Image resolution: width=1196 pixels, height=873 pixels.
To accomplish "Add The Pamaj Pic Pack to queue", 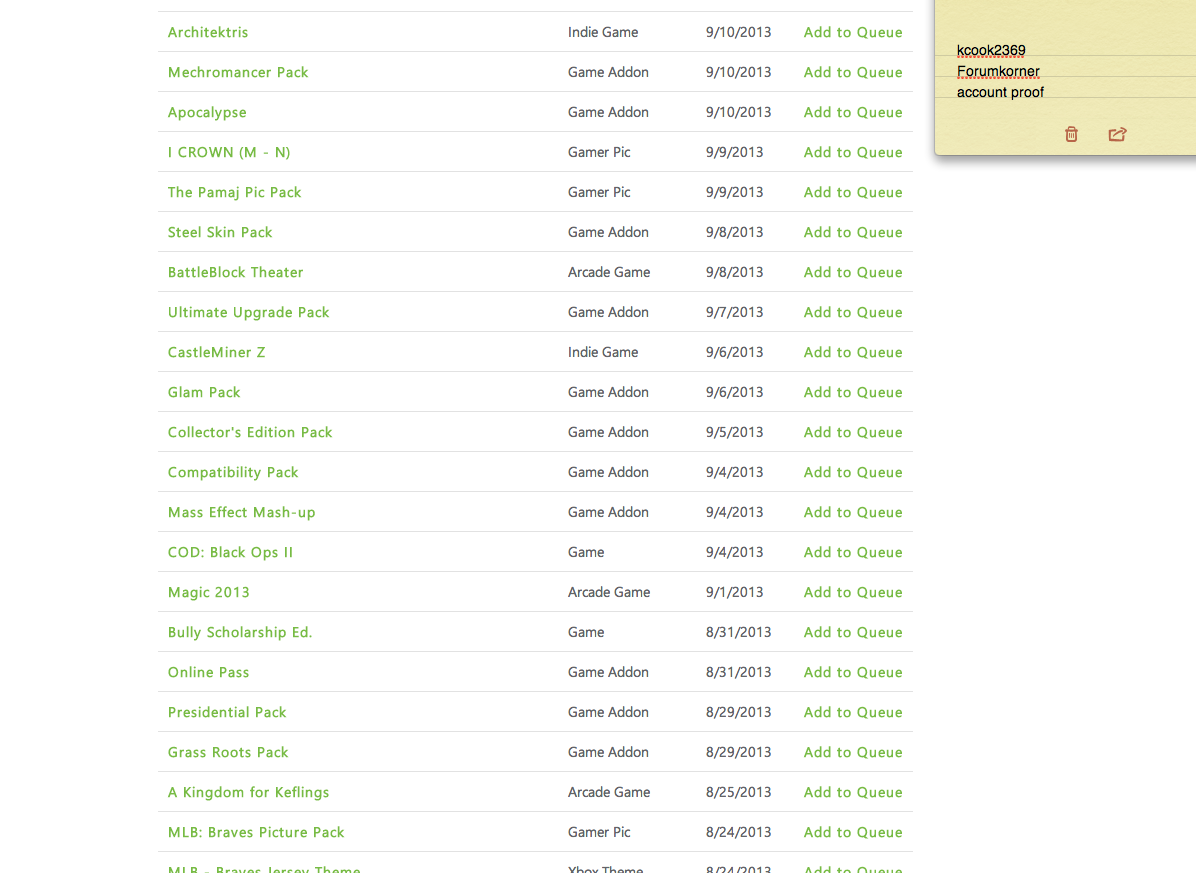I will 853,192.
